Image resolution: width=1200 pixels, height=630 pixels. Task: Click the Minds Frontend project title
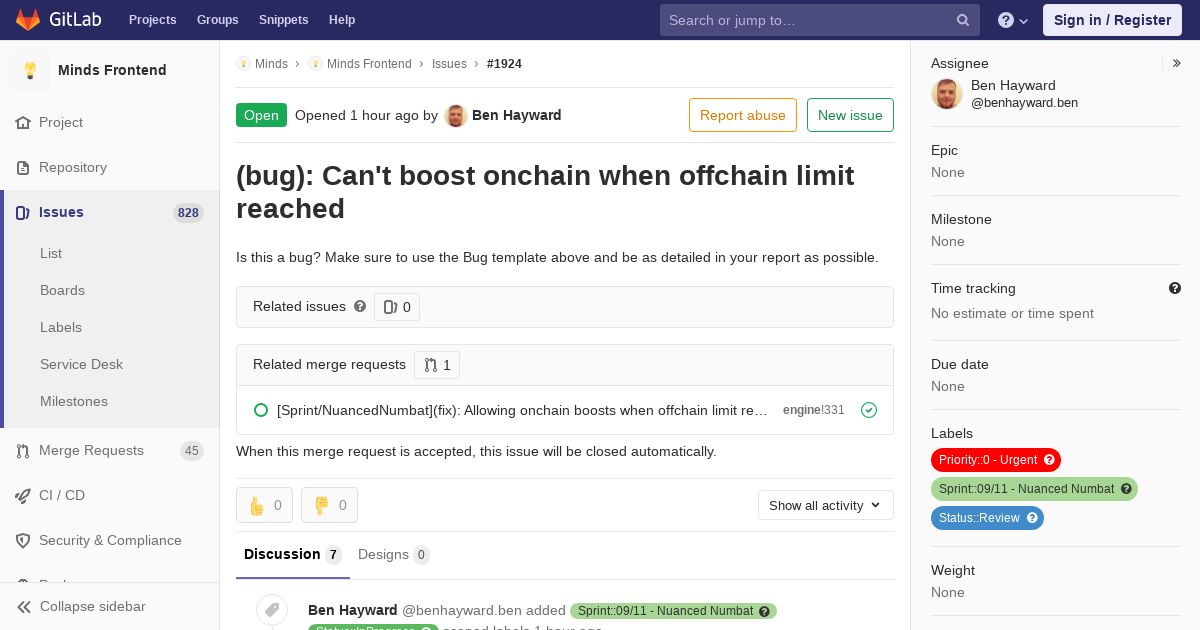coord(112,70)
